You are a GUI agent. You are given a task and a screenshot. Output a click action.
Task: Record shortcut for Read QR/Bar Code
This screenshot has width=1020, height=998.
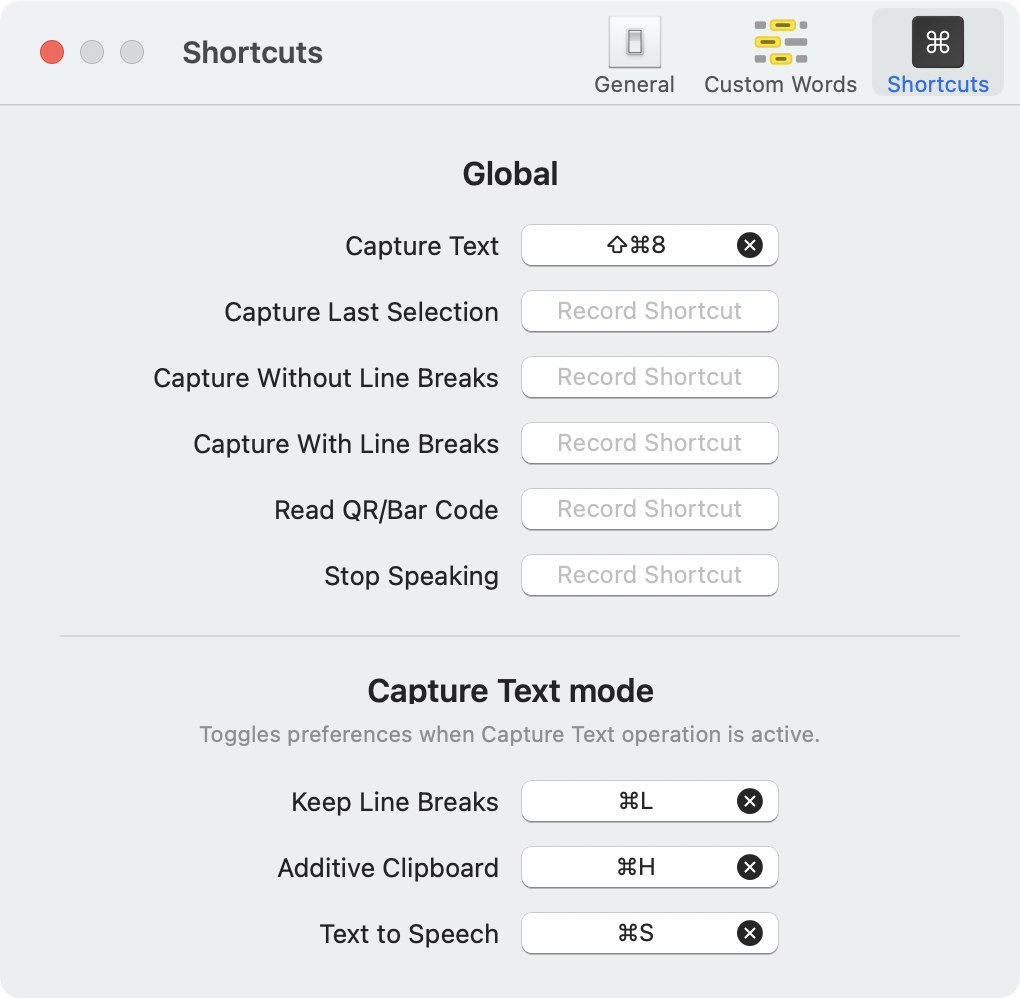(x=649, y=509)
